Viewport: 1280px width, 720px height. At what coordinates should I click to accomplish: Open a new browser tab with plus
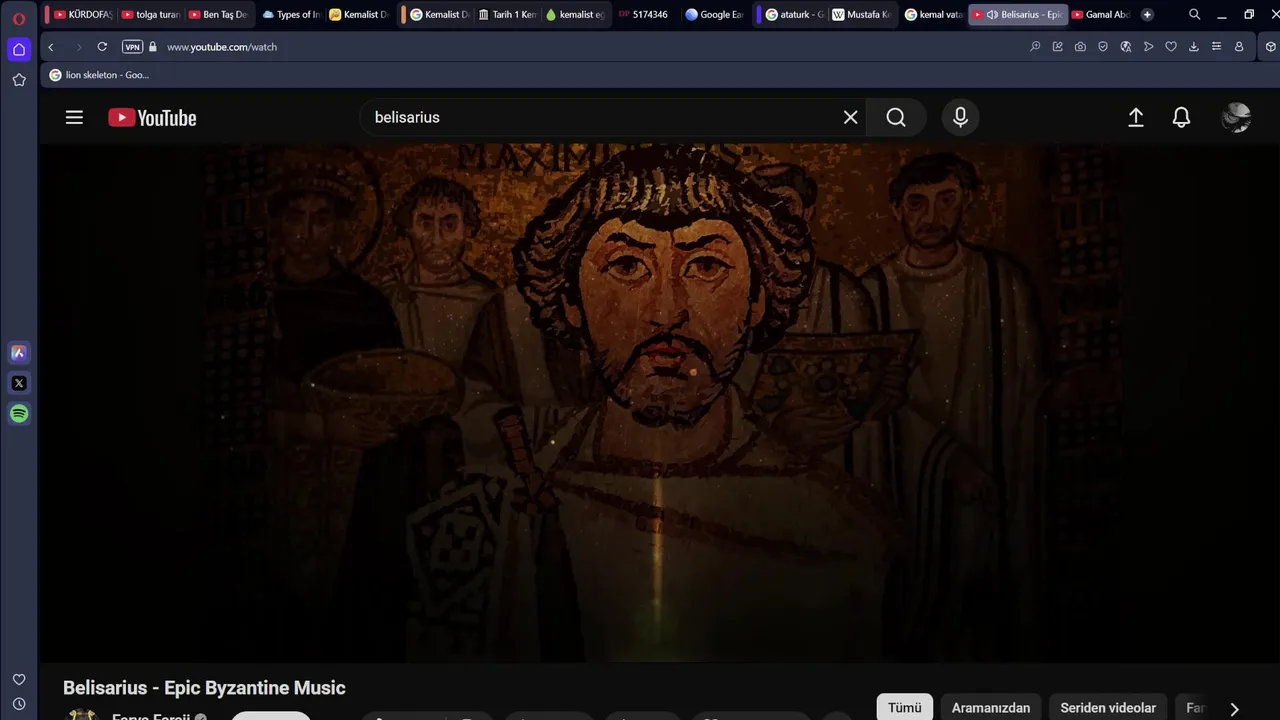(x=1147, y=15)
